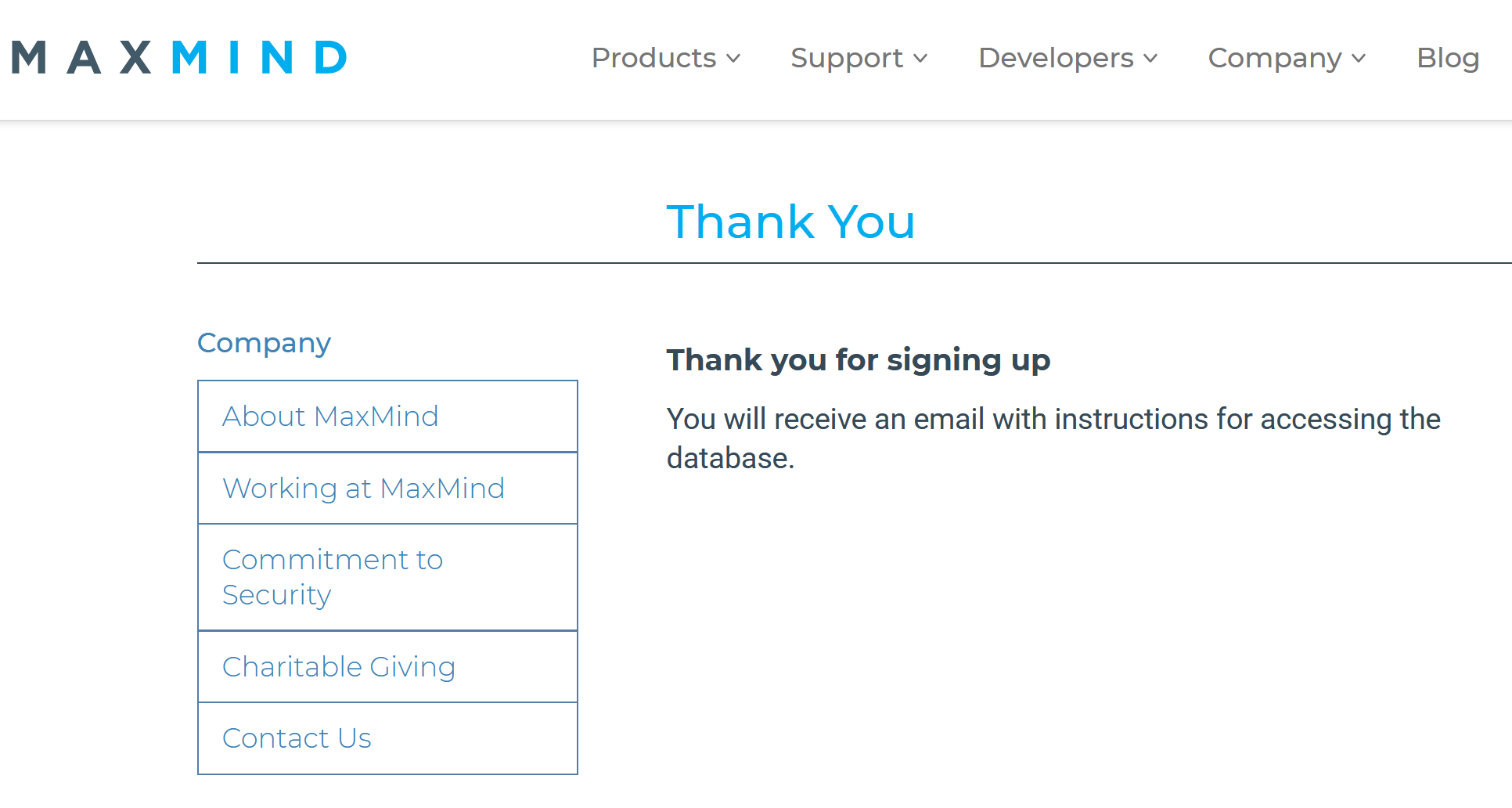Expand the Developers dropdown arrow
The width and height of the screenshot is (1512, 808).
tap(1150, 59)
